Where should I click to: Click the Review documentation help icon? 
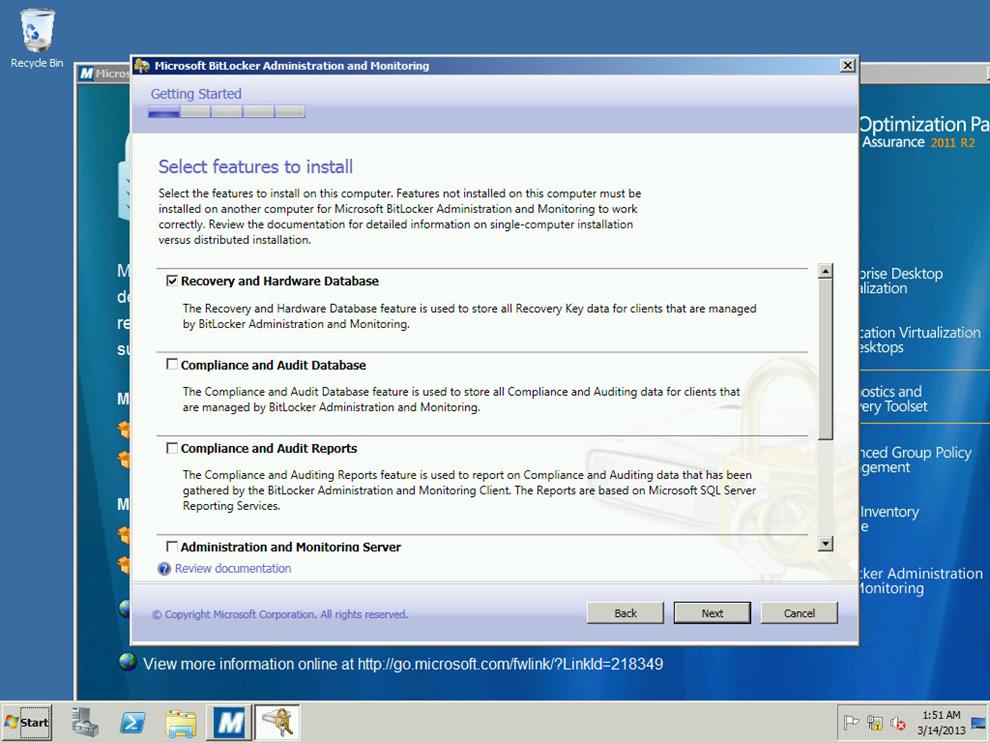pos(164,569)
